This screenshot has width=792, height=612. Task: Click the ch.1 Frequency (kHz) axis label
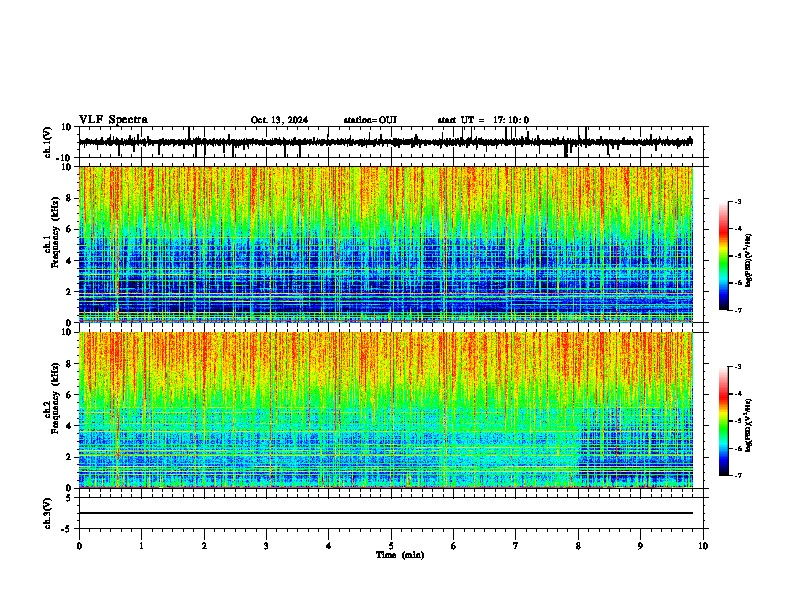[55, 233]
